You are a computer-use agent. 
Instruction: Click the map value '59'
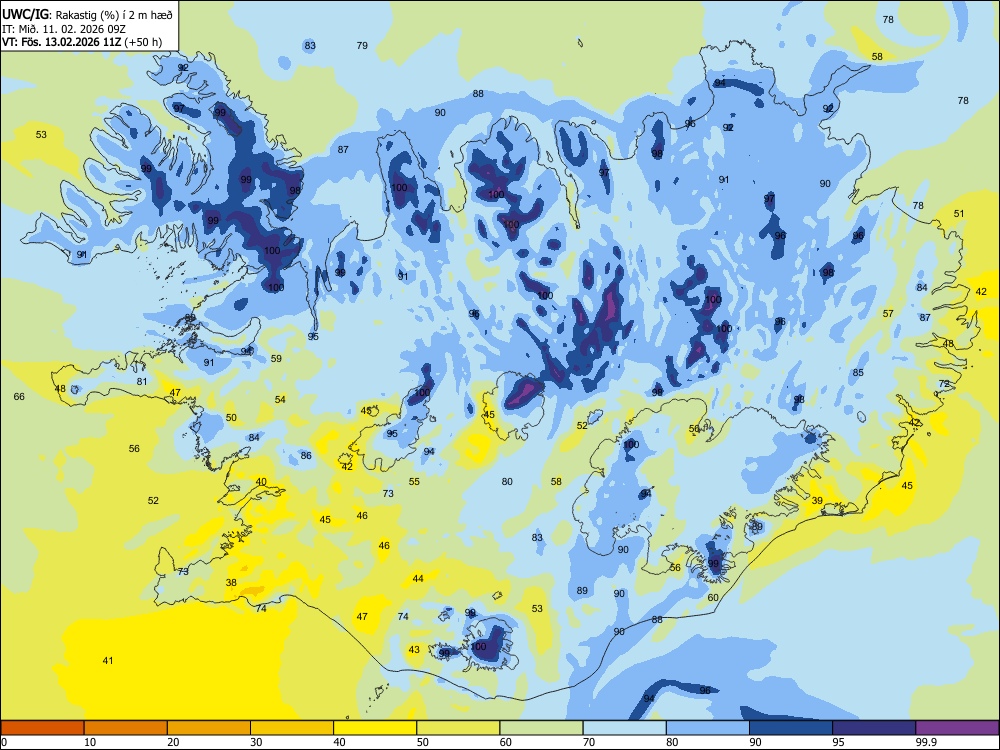click(276, 358)
